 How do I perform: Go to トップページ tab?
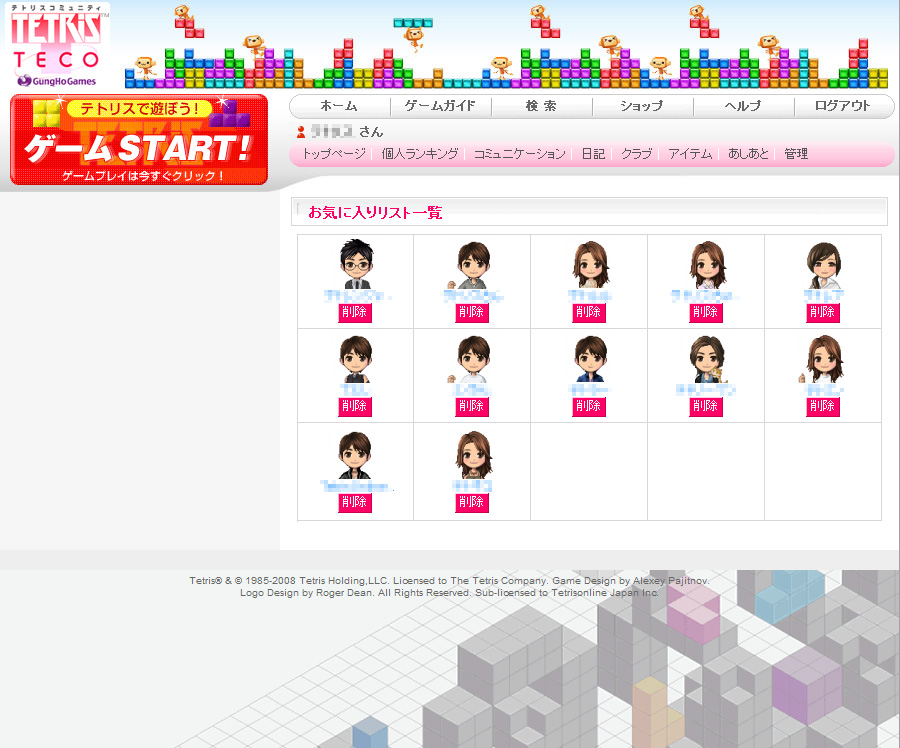[334, 154]
